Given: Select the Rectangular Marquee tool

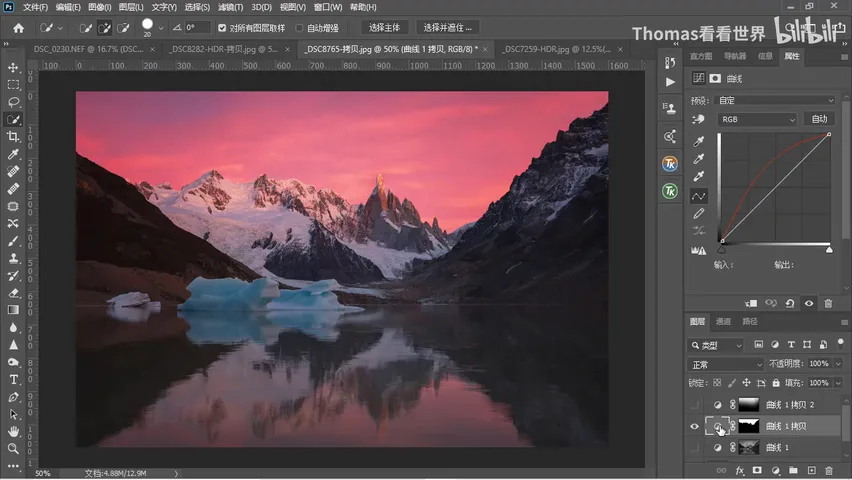Looking at the screenshot, I should 13,85.
